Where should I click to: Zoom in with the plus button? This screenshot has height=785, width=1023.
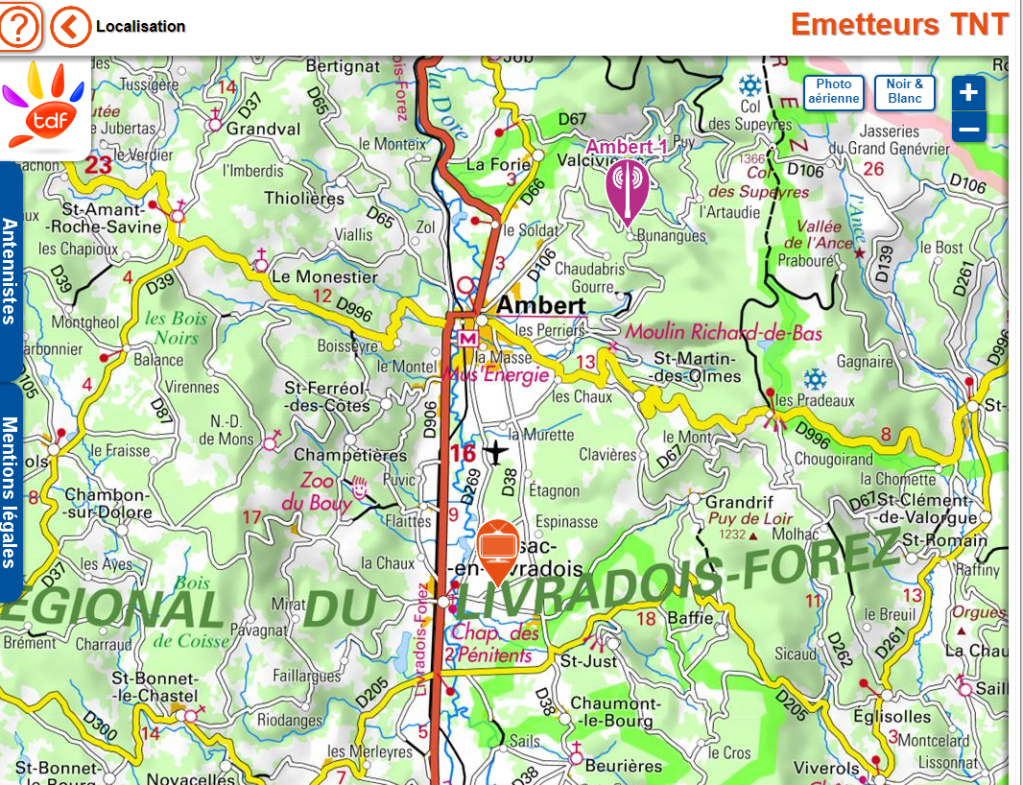pyautogui.click(x=968, y=94)
